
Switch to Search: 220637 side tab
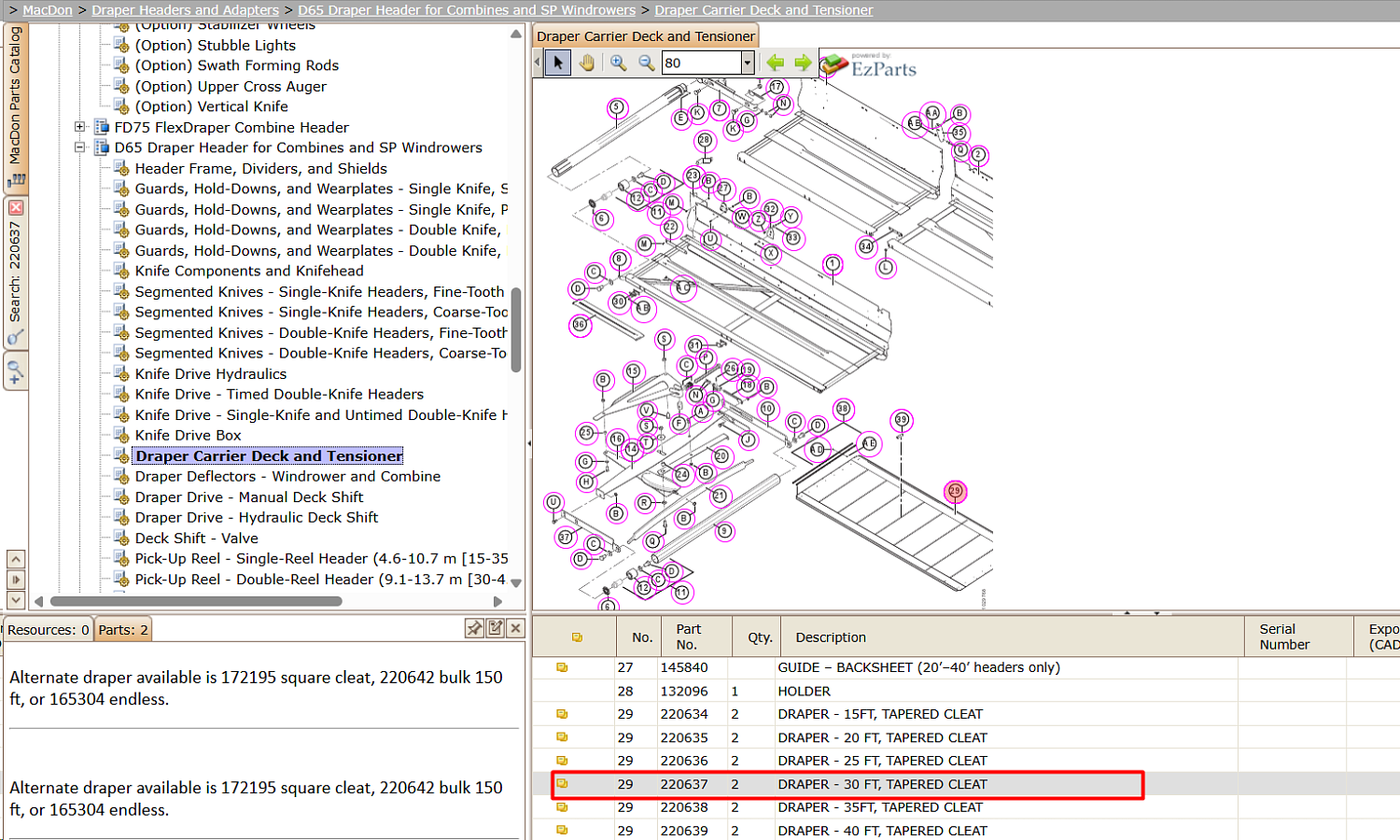click(x=16, y=272)
